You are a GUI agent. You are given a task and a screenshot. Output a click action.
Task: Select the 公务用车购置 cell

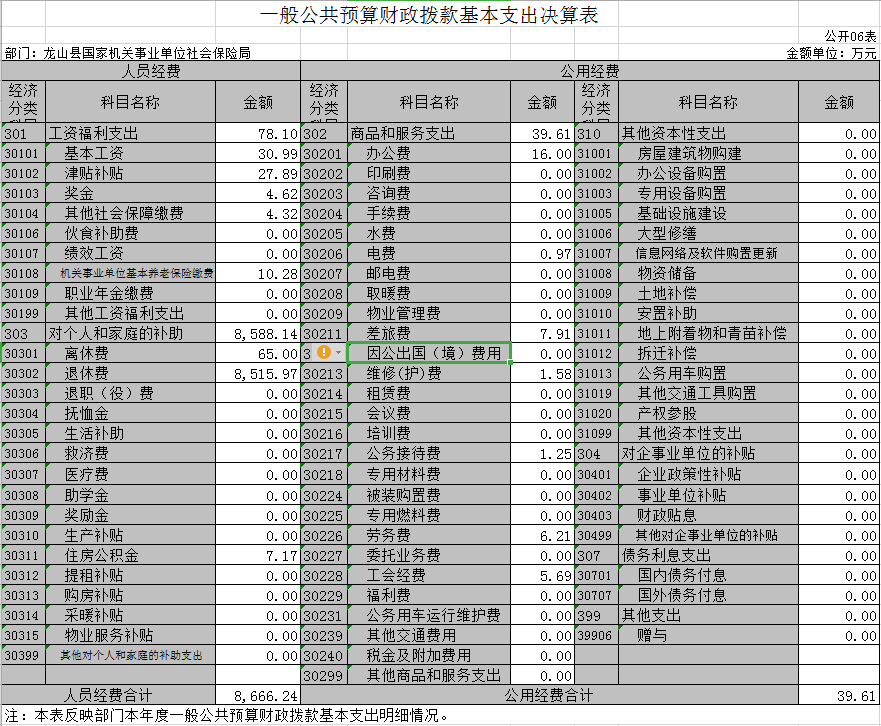click(x=708, y=374)
